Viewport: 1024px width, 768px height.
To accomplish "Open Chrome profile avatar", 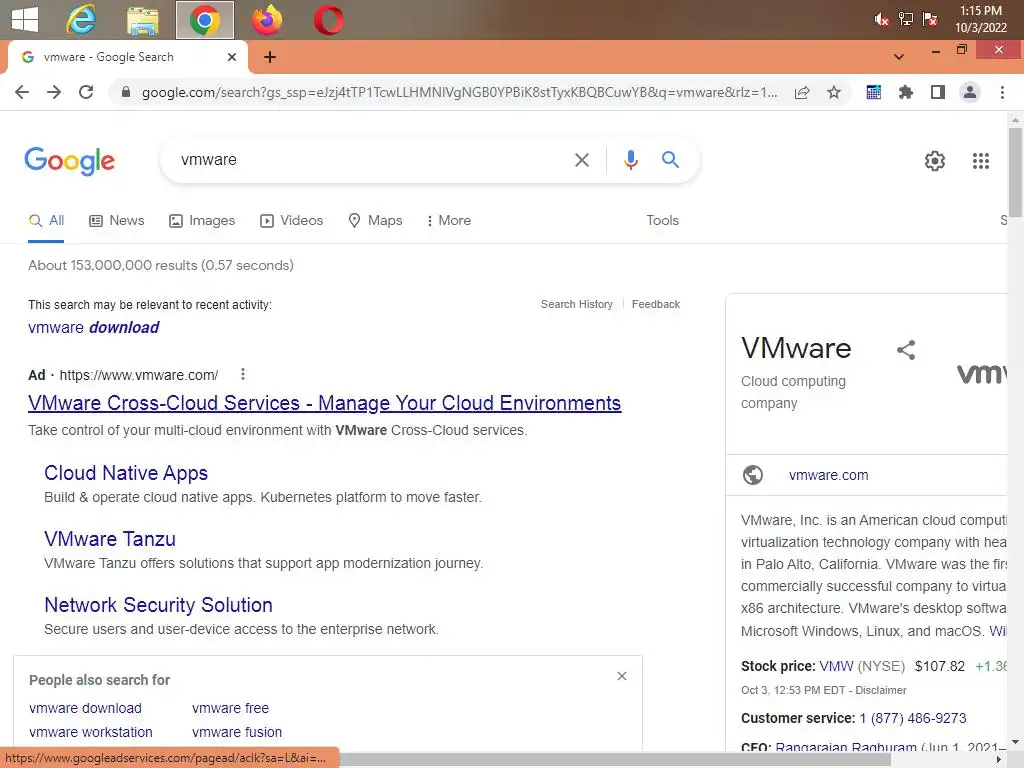I will 970,92.
